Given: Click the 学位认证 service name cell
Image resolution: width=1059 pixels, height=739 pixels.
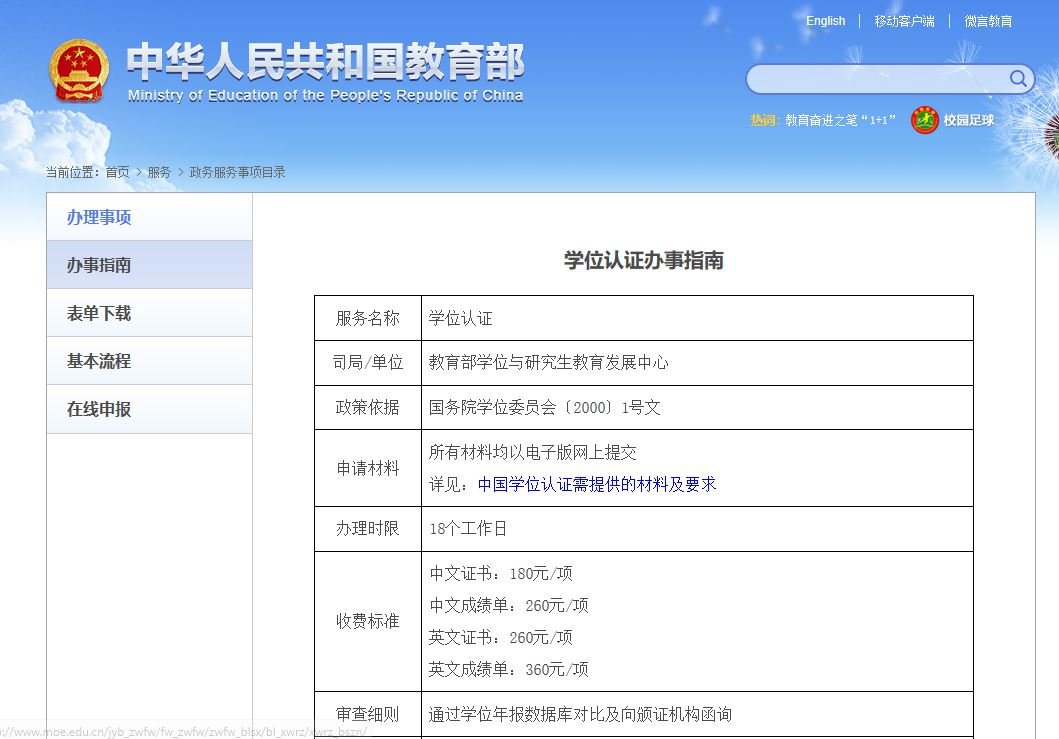Looking at the screenshot, I should tap(458, 317).
